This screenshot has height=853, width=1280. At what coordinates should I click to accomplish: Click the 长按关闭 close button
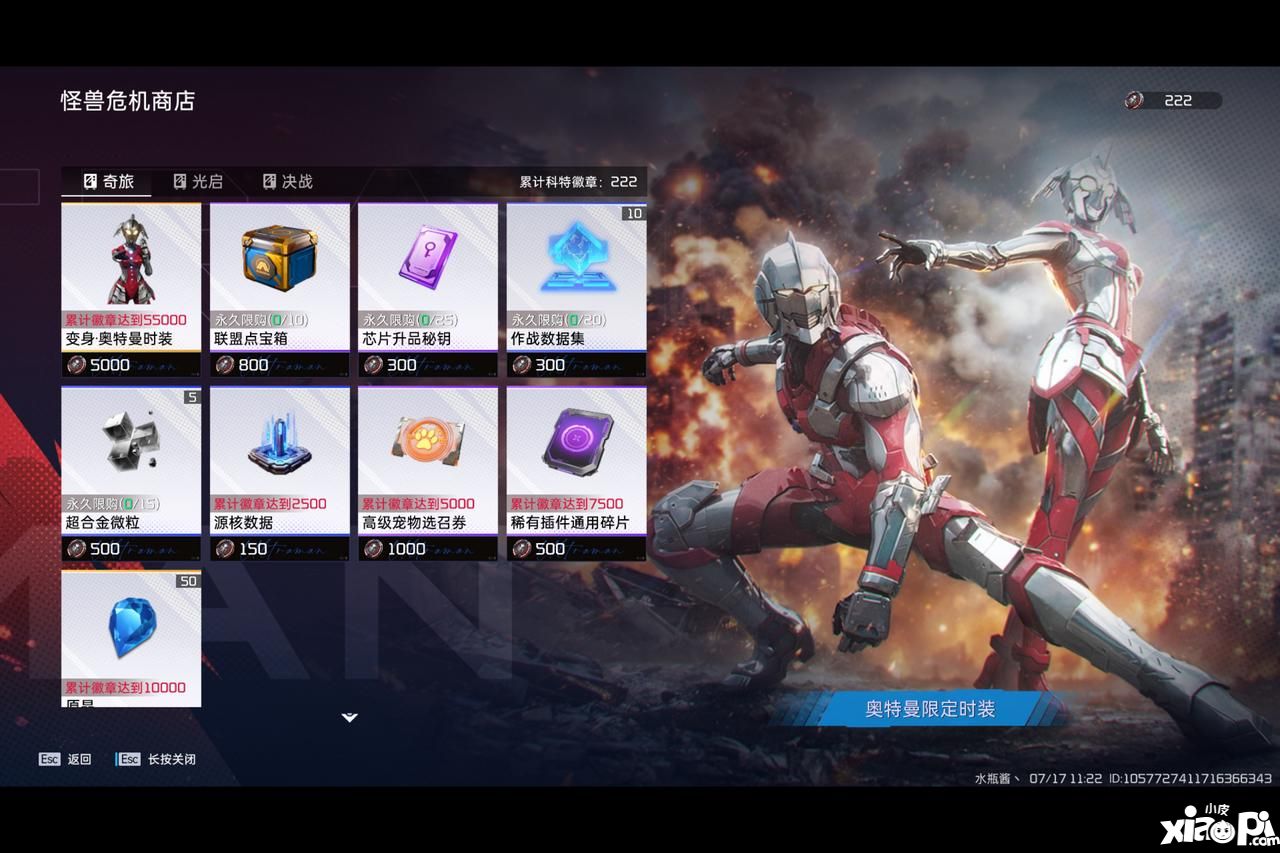[x=156, y=759]
